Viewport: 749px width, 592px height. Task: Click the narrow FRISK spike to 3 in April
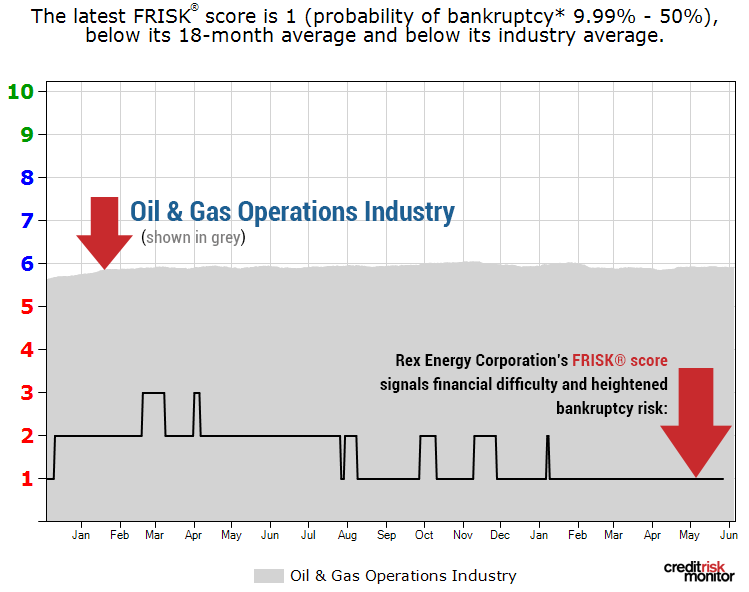(197, 393)
